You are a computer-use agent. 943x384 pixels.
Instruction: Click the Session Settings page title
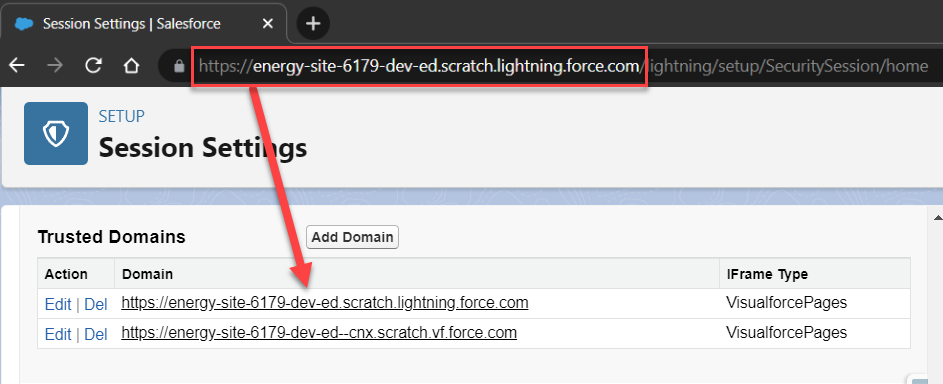click(x=203, y=147)
